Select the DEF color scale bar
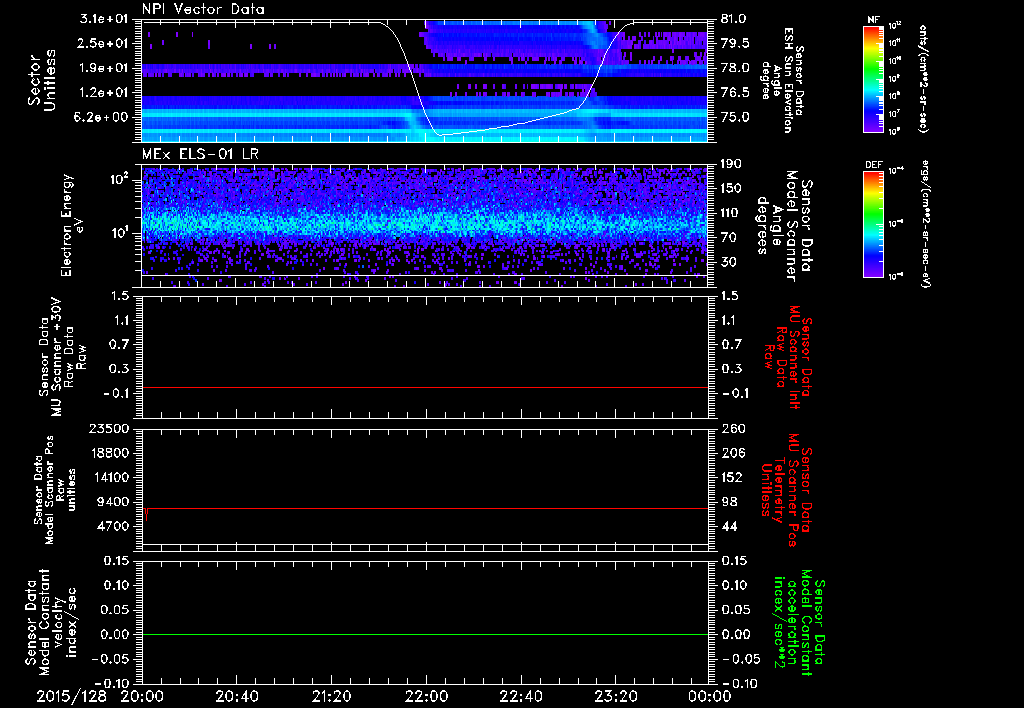Viewport: 1024px width, 708px height. [873, 224]
